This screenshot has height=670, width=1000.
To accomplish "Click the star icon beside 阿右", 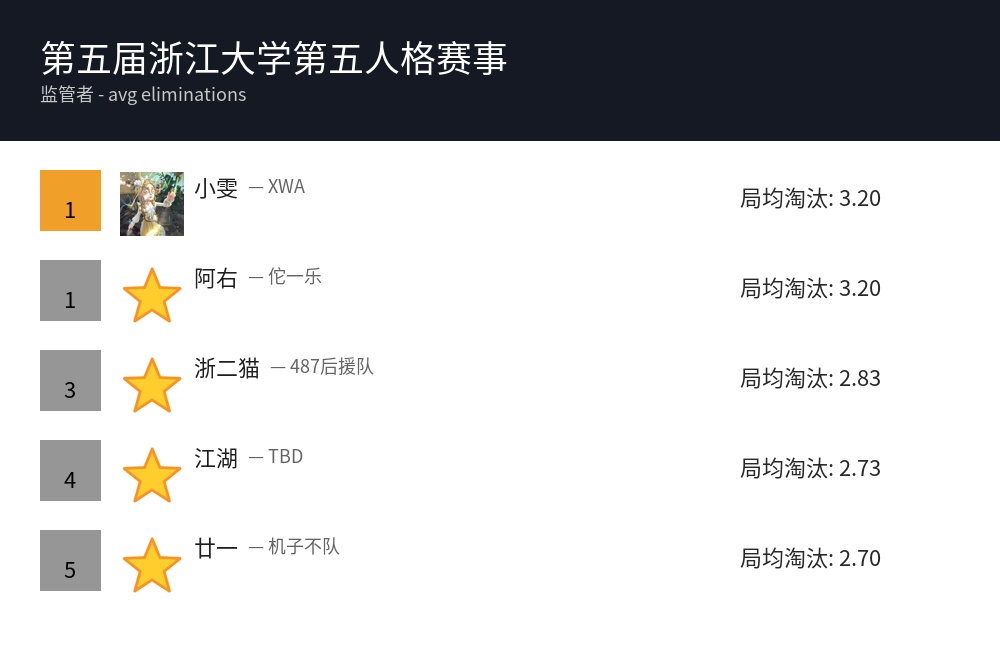I will (152, 295).
